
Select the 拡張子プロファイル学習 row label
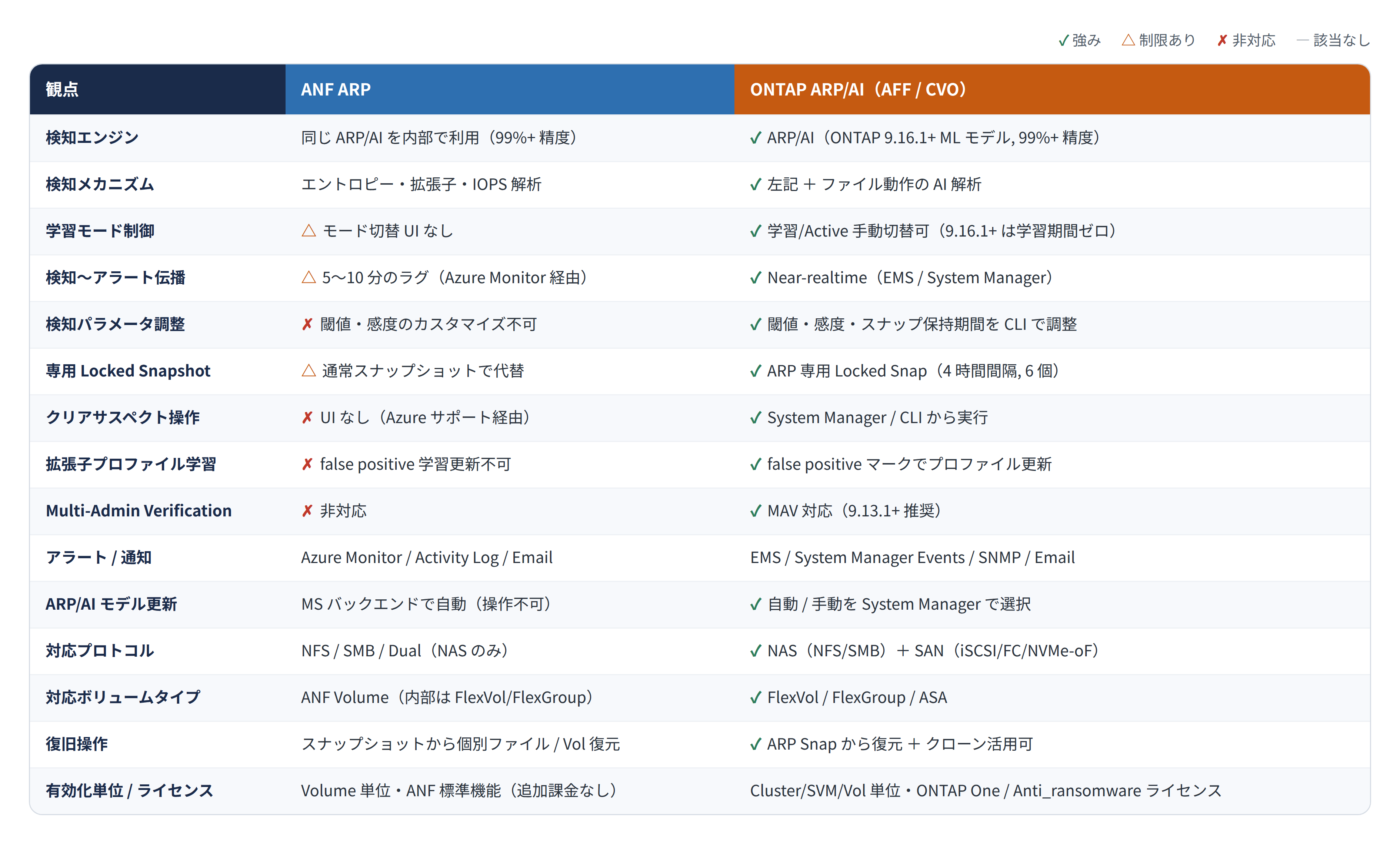point(131,463)
